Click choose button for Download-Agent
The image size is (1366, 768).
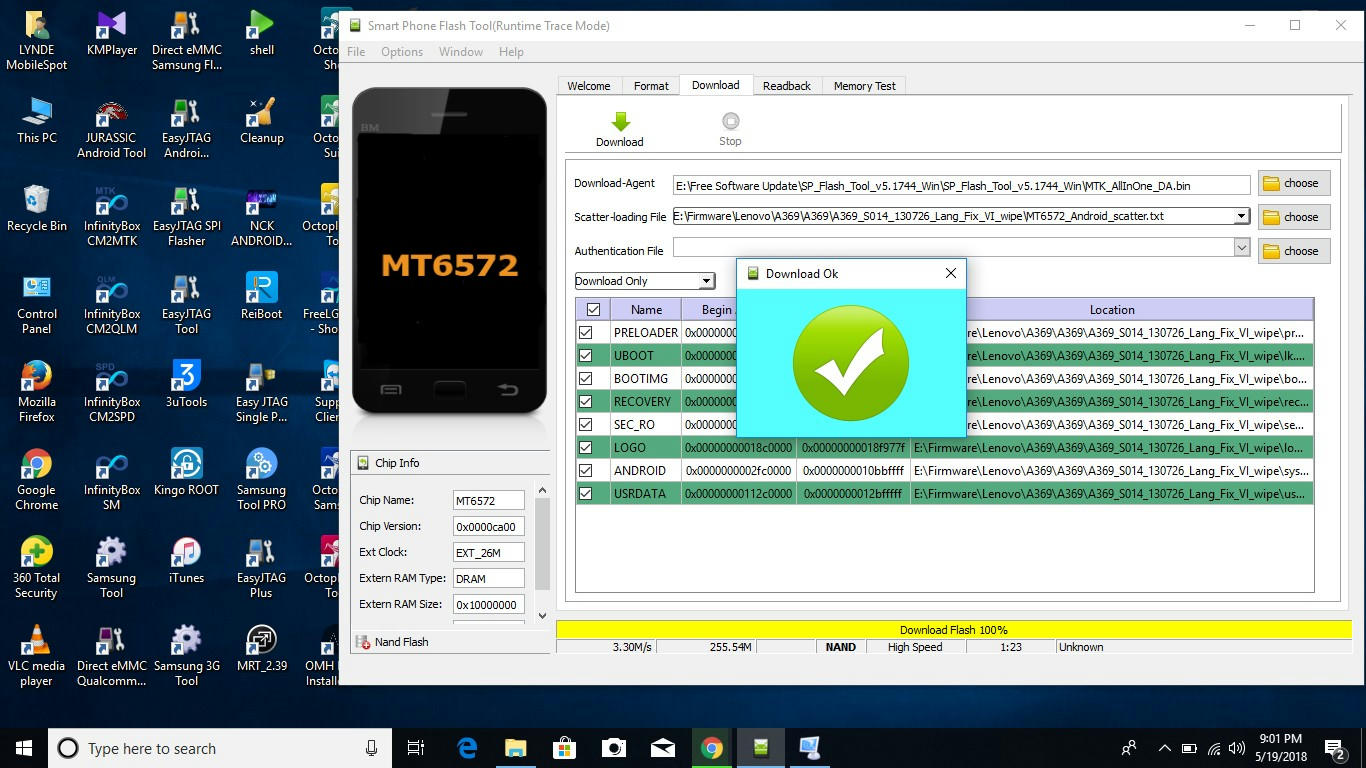tap(1293, 183)
